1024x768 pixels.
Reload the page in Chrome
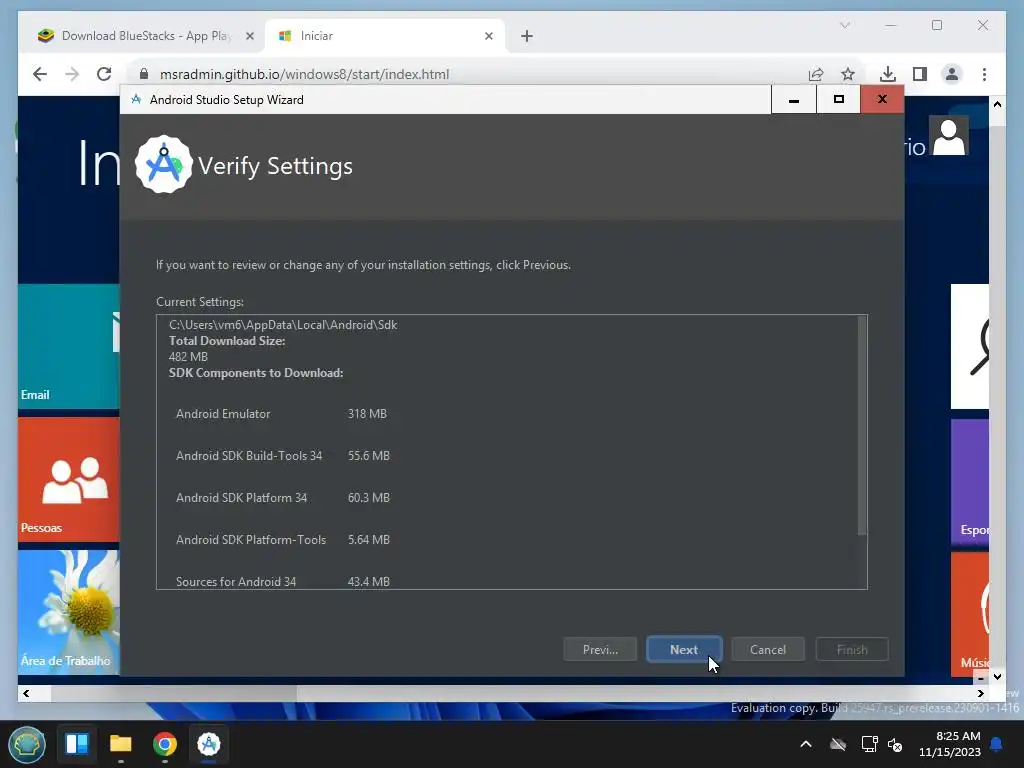pyautogui.click(x=104, y=74)
